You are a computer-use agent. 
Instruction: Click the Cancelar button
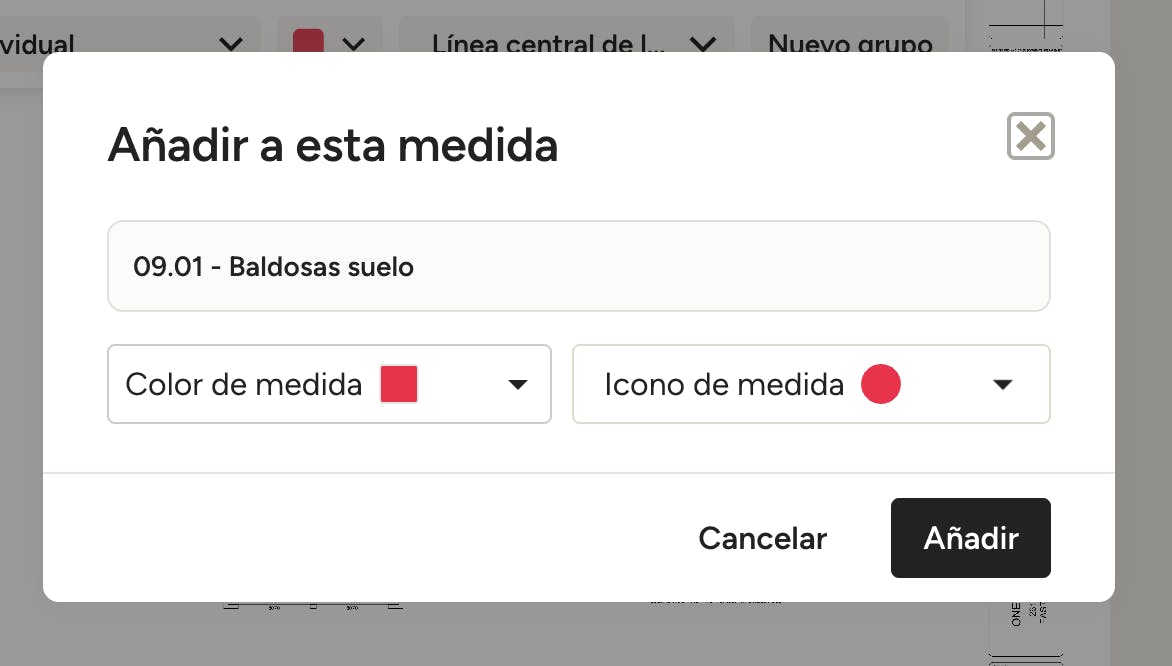[x=762, y=538]
